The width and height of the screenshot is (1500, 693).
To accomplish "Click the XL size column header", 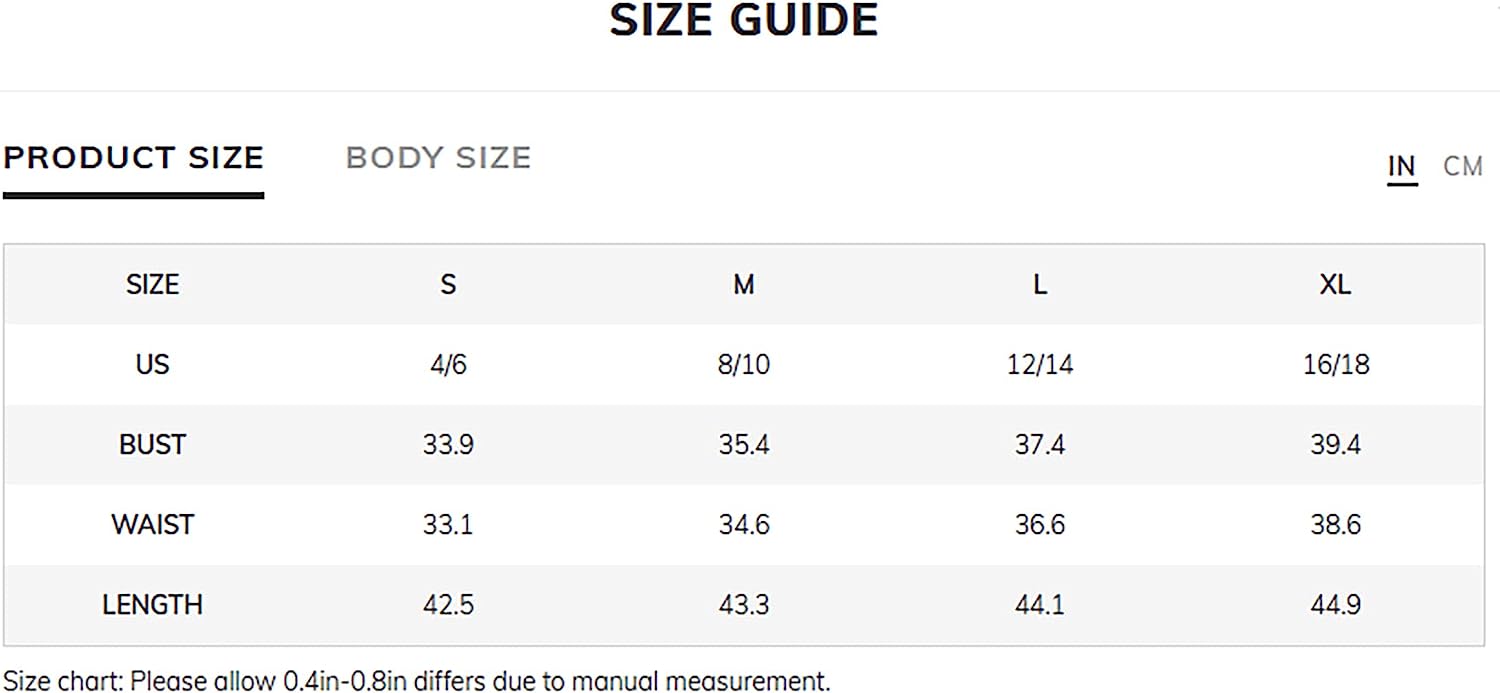I will click(1335, 285).
